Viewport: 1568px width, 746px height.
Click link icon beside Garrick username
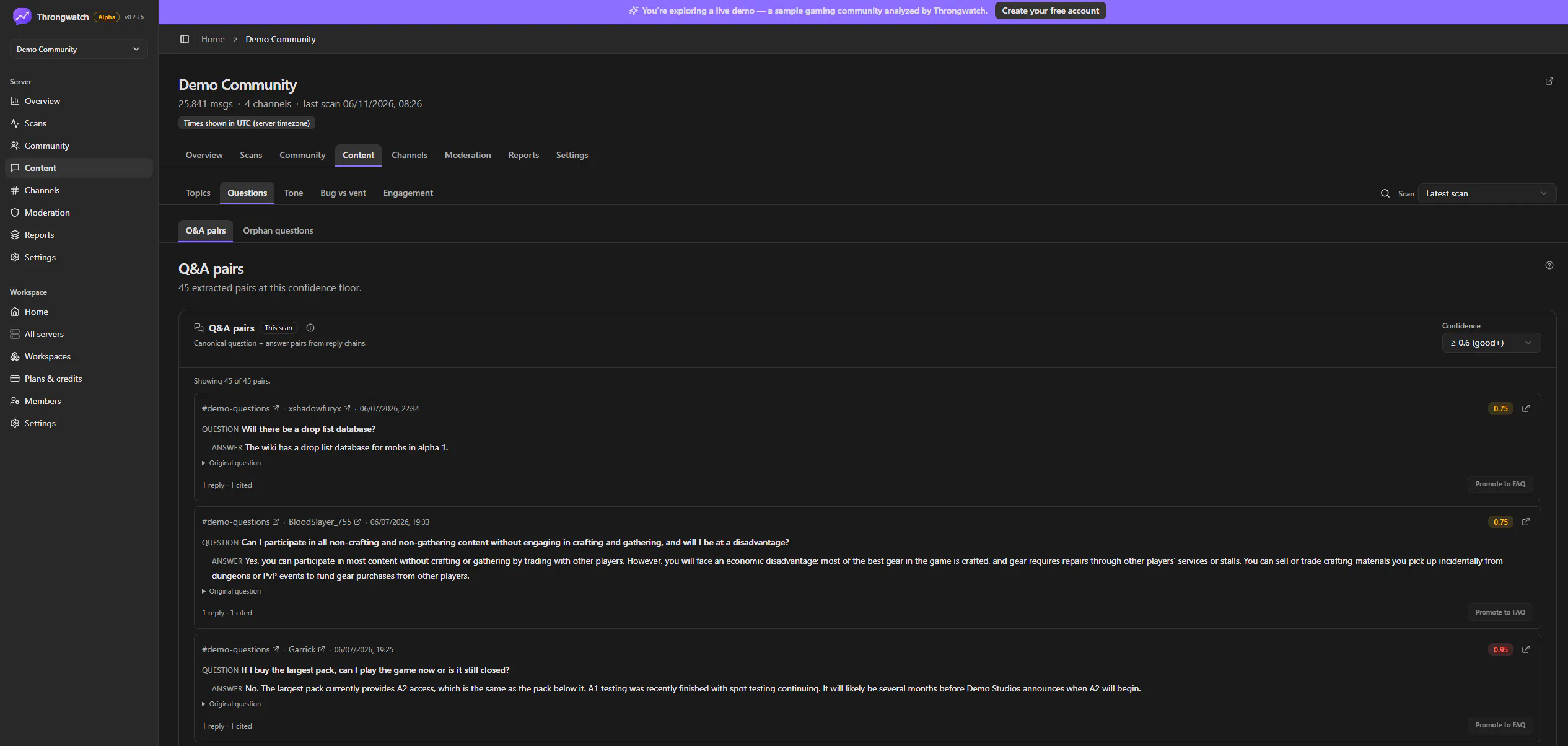322,649
